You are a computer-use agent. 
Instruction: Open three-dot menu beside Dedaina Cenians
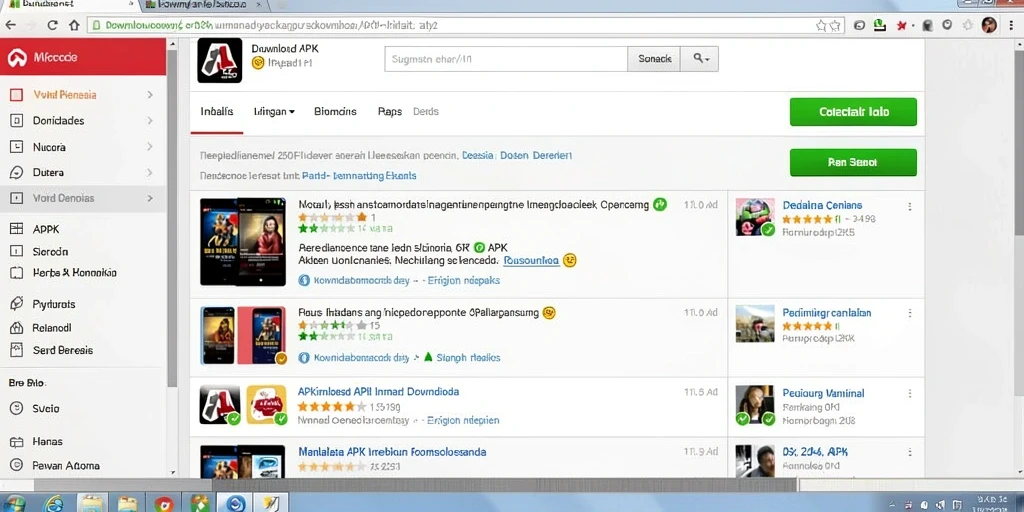(910, 206)
